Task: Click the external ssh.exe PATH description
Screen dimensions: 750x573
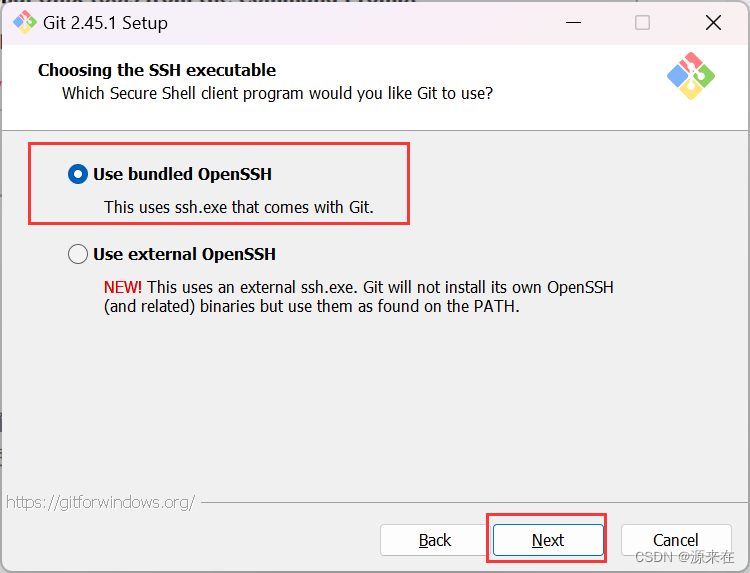Action: [x=359, y=297]
